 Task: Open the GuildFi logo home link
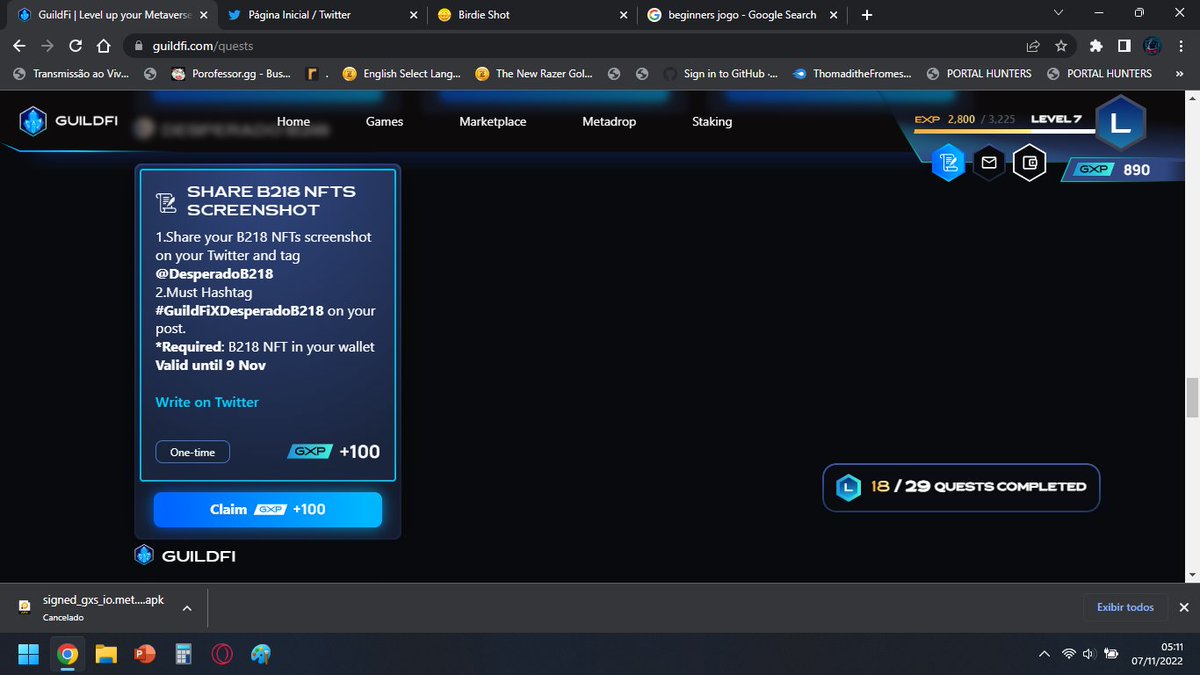69,121
